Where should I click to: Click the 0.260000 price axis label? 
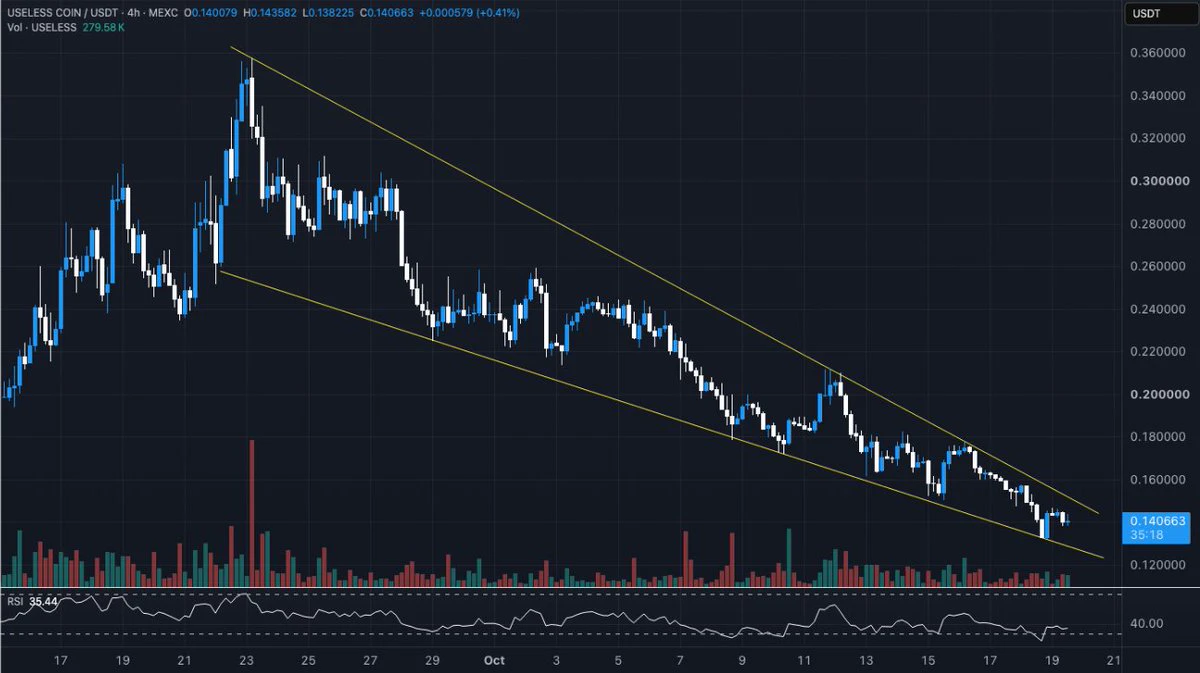(x=1158, y=266)
